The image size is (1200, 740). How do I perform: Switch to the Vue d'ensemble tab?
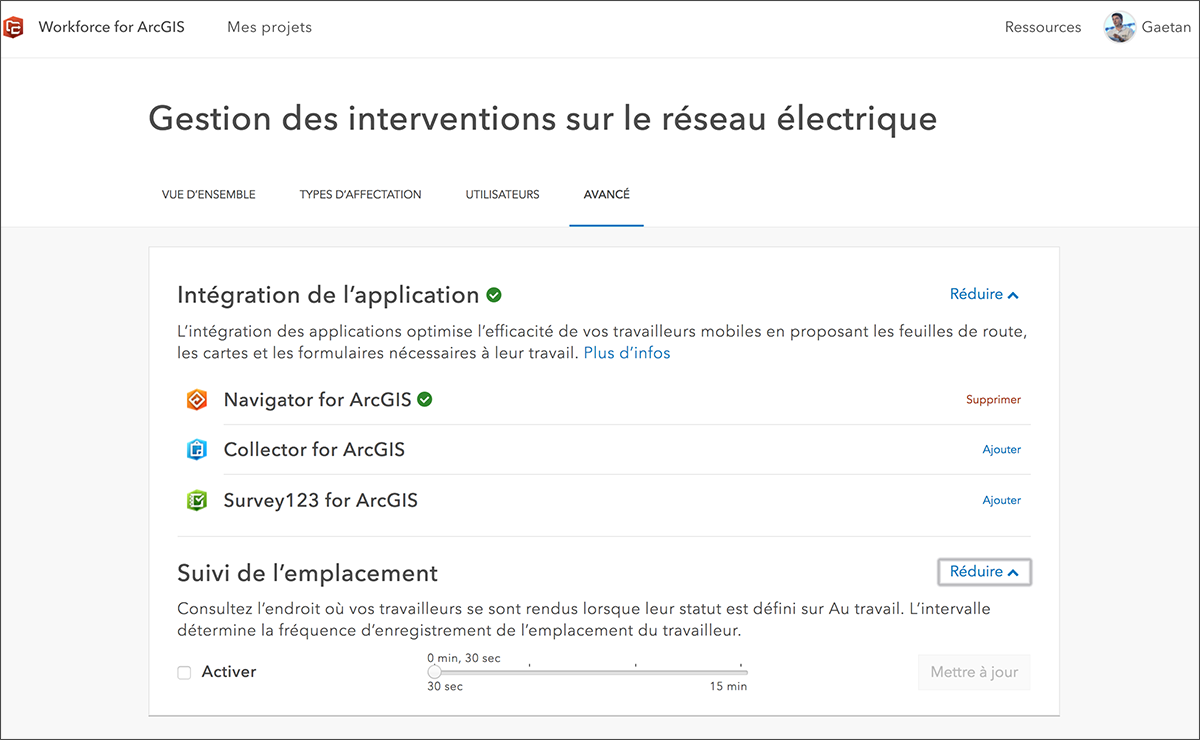tap(208, 195)
